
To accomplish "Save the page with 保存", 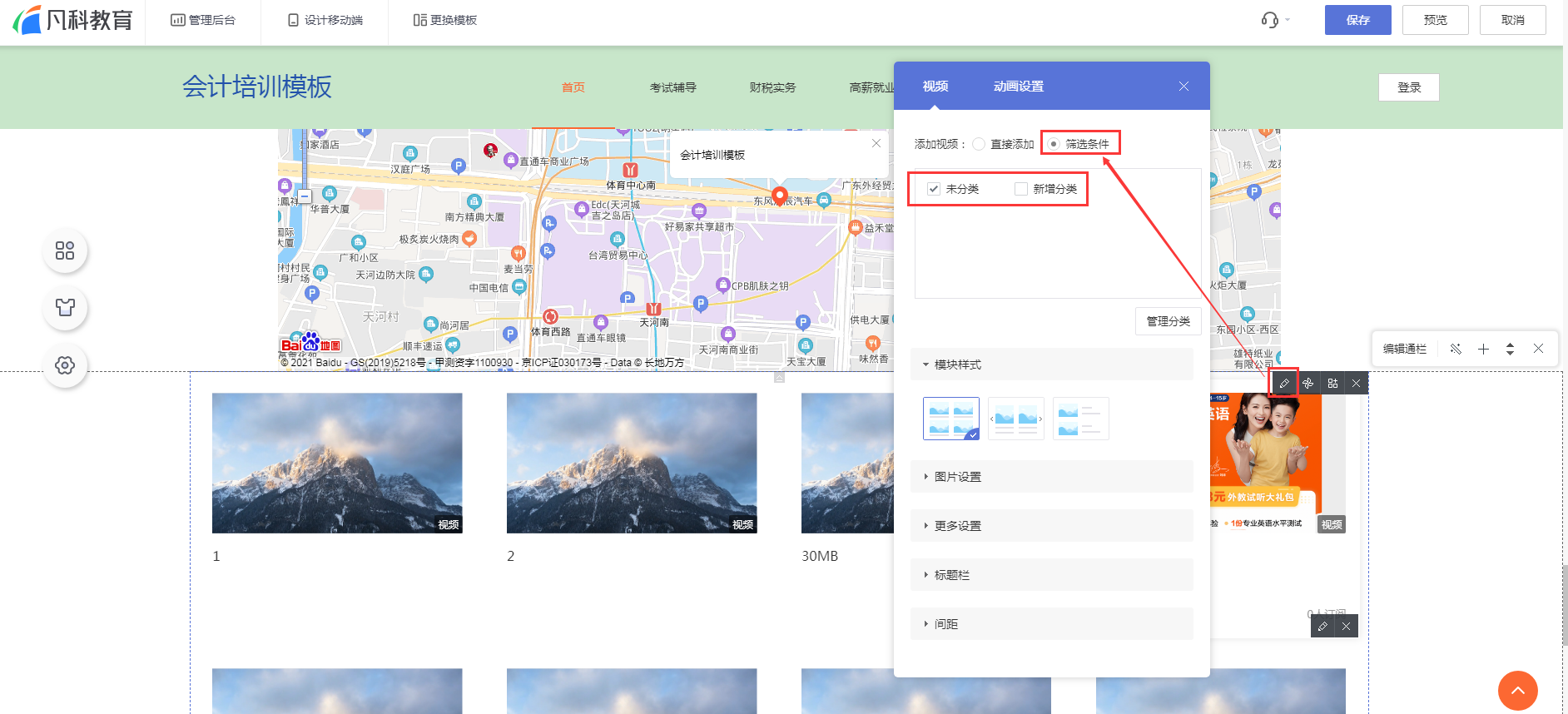I will point(1357,20).
